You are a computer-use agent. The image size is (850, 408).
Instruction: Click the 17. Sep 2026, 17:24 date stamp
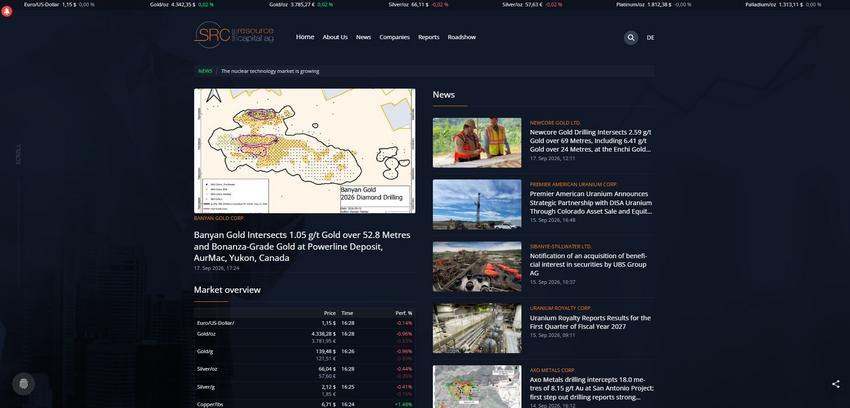[x=216, y=268]
